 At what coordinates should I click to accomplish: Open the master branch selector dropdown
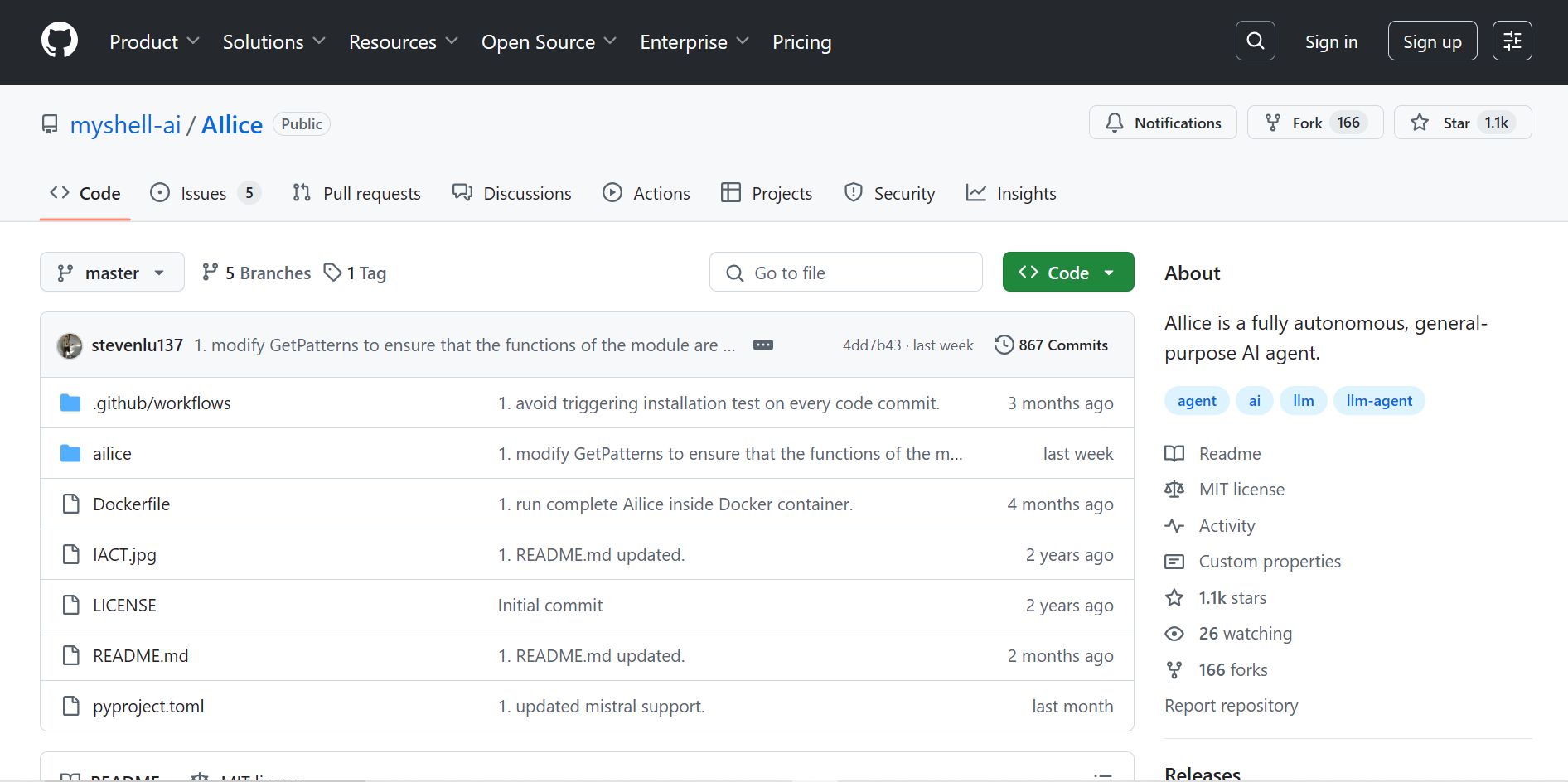click(112, 273)
